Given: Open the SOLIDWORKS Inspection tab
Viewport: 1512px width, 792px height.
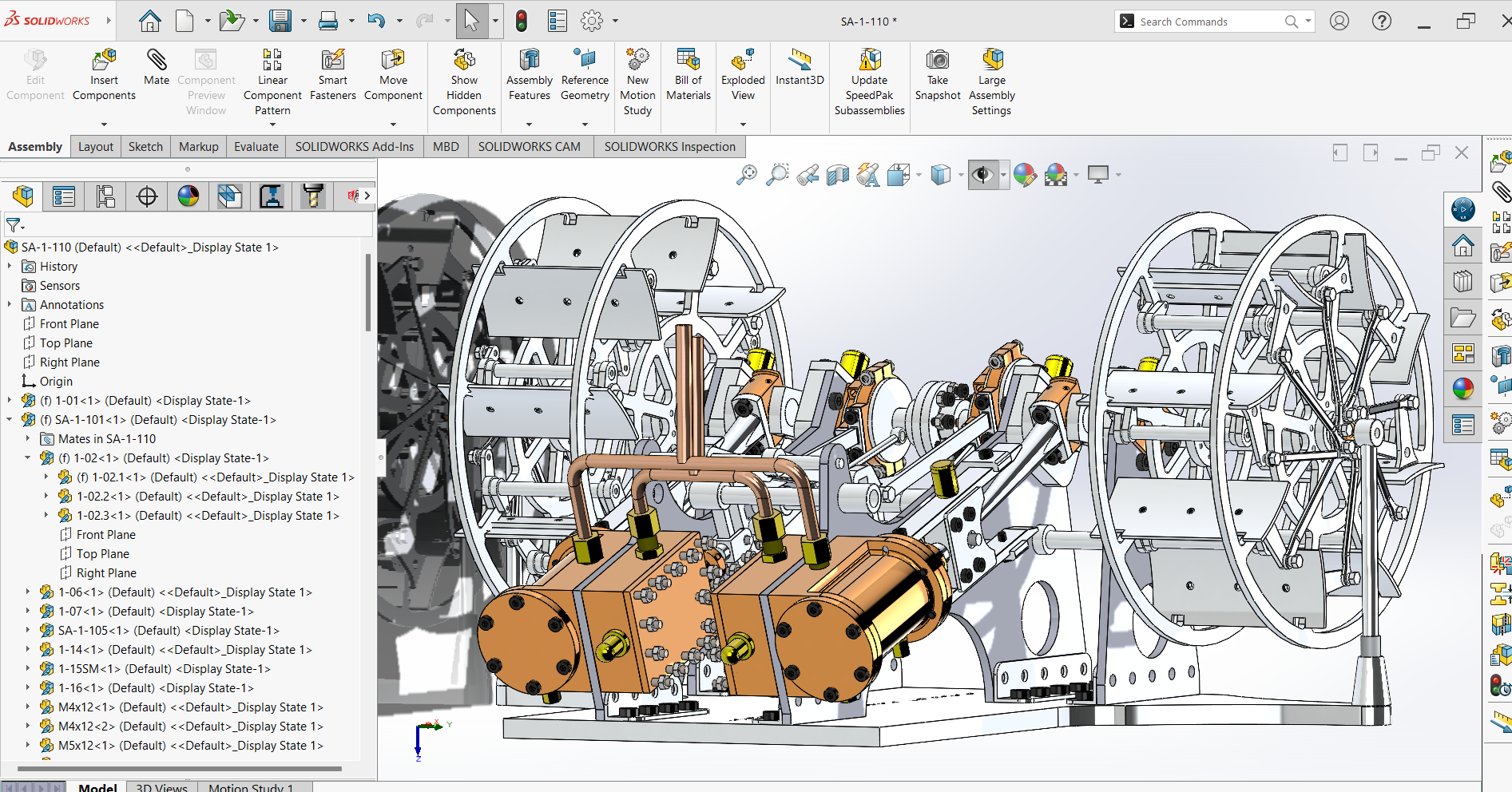Looking at the screenshot, I should point(669,147).
